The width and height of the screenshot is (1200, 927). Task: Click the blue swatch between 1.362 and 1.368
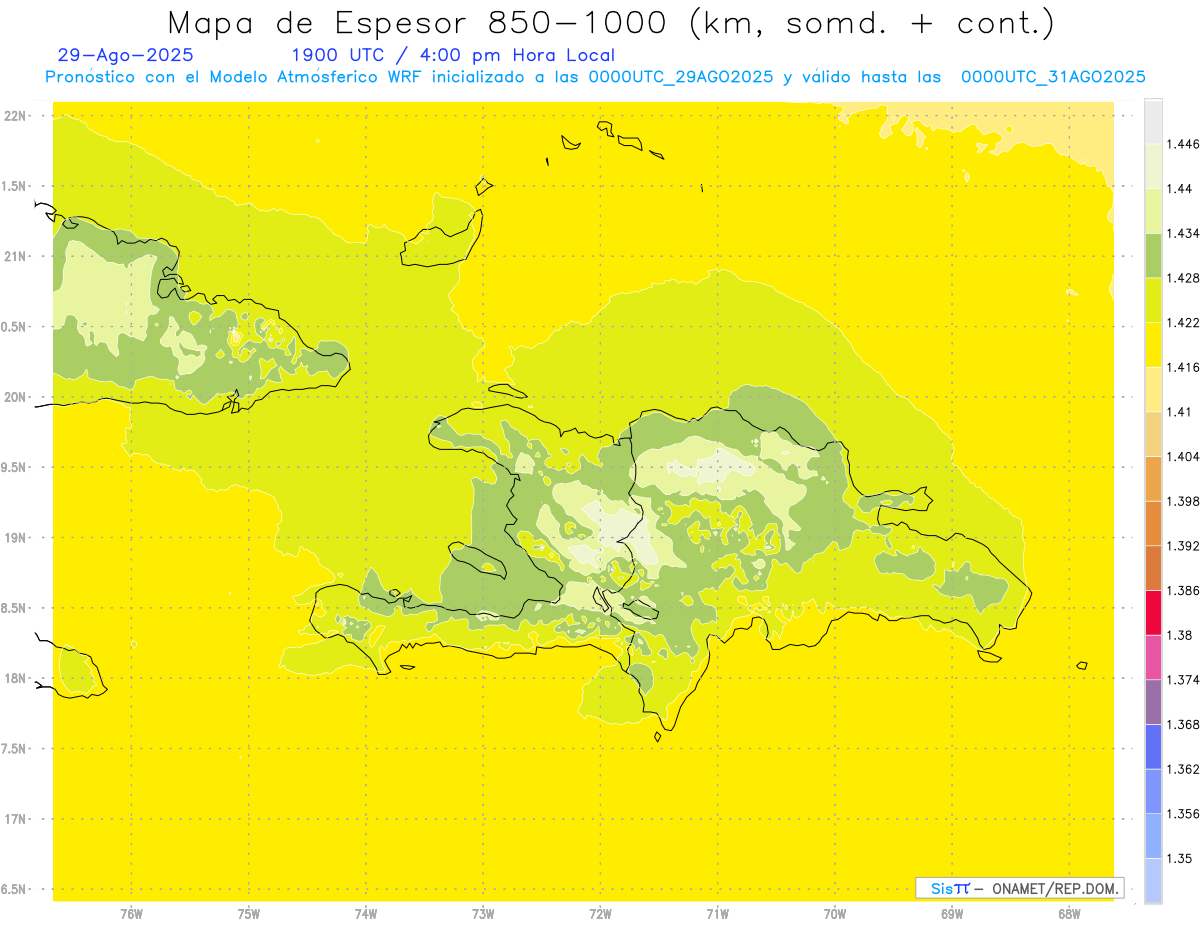click(1153, 746)
